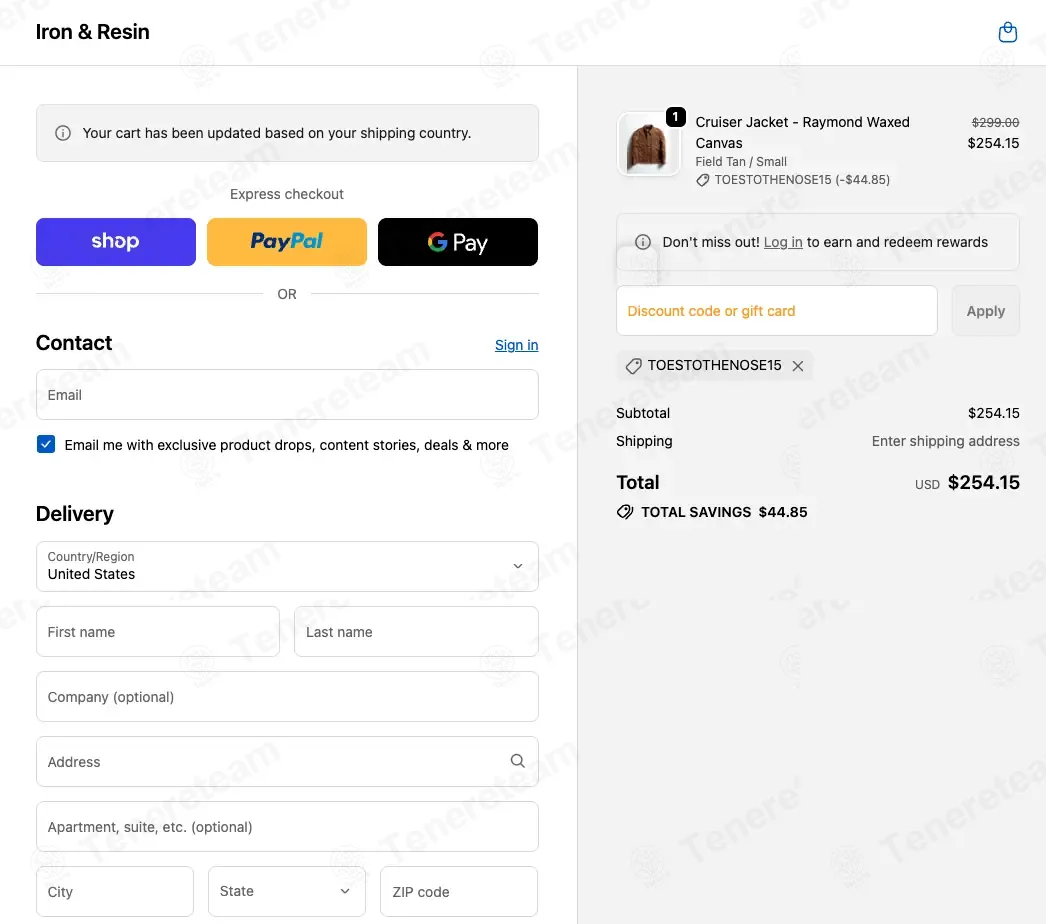Viewport: 1046px width, 924px height.
Task: Select Google Pay express checkout
Action: (457, 242)
